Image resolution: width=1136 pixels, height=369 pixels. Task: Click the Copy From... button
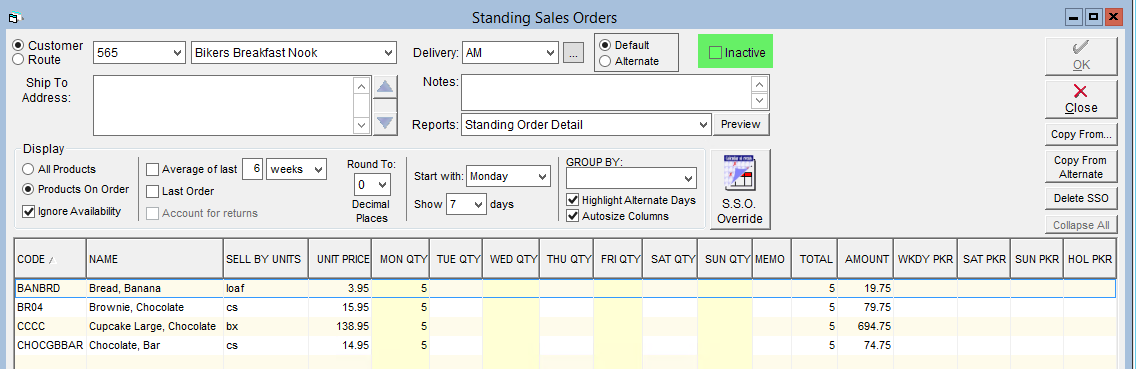(x=1080, y=134)
